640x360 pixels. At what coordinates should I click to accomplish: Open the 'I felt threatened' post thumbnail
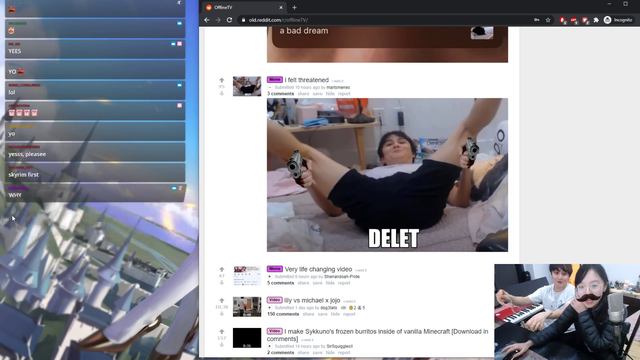[247, 86]
